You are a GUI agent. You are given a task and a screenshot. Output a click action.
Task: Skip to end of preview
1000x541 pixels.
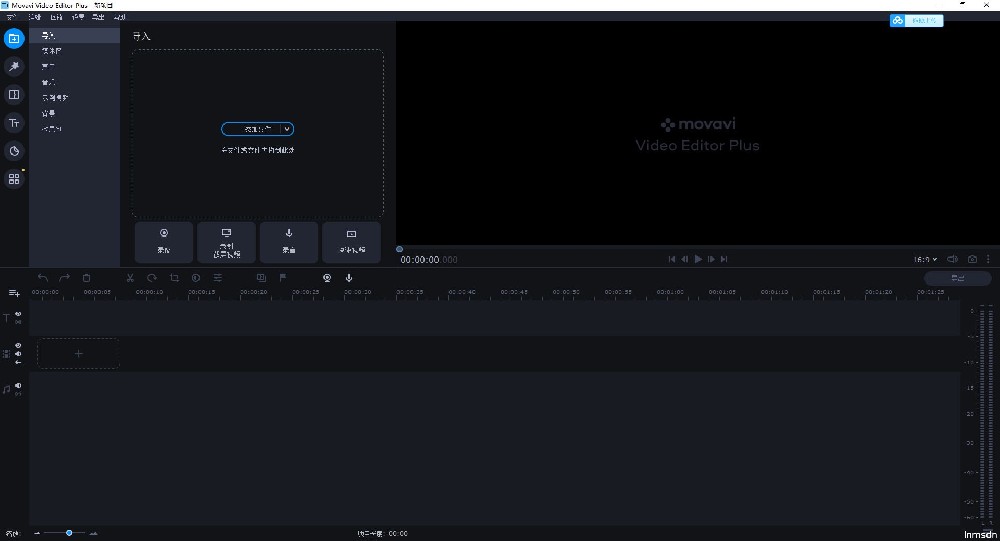(x=724, y=259)
